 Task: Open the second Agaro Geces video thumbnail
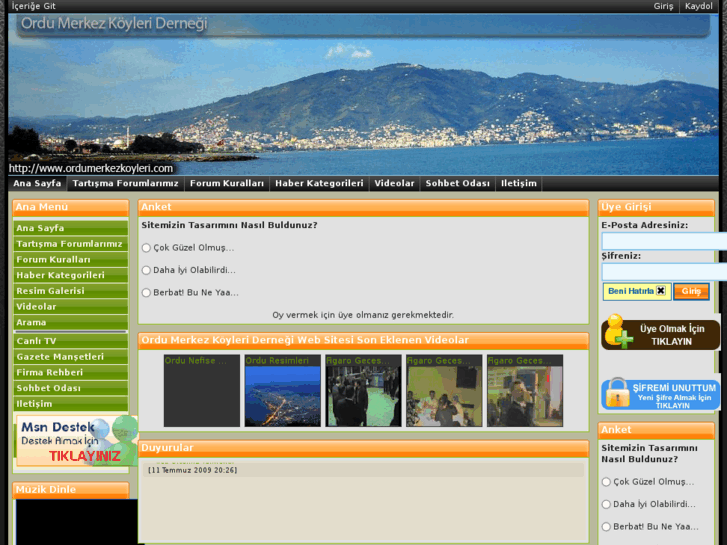444,391
